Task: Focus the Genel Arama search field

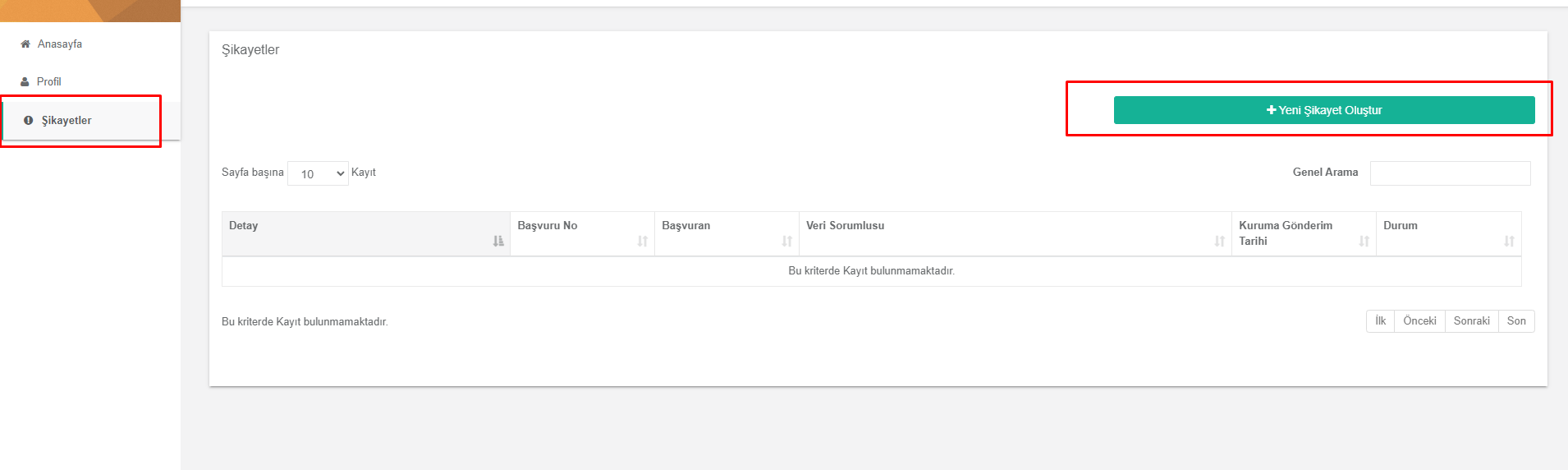Action: point(1450,173)
